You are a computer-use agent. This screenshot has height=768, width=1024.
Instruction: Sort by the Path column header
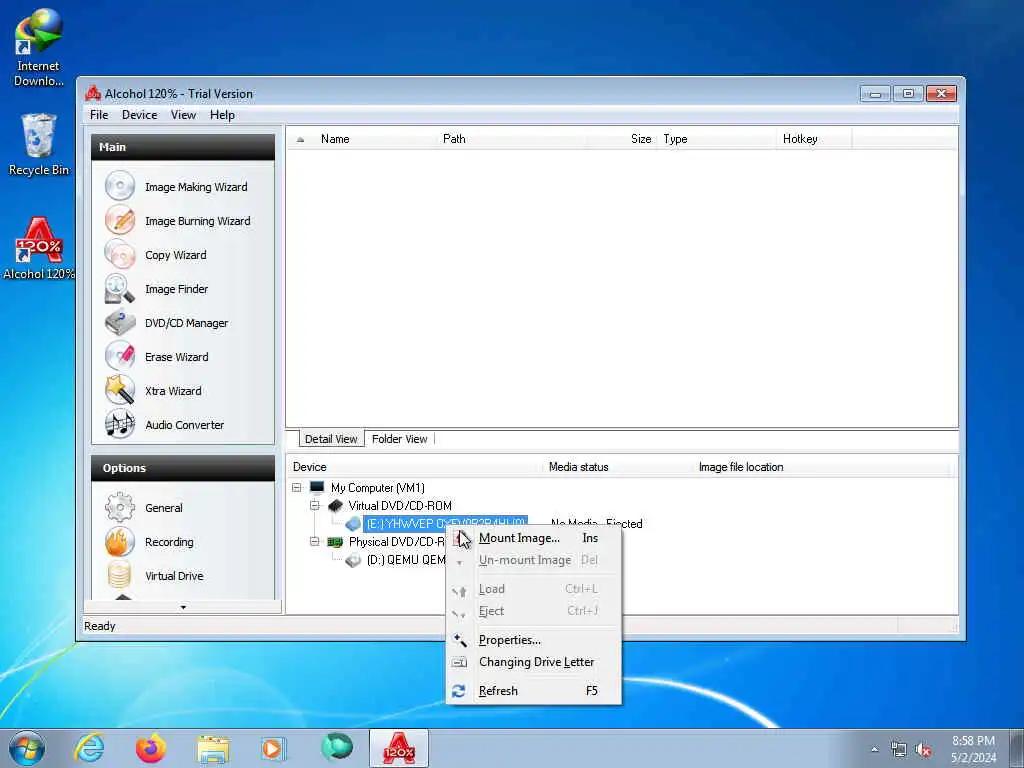(x=511, y=139)
